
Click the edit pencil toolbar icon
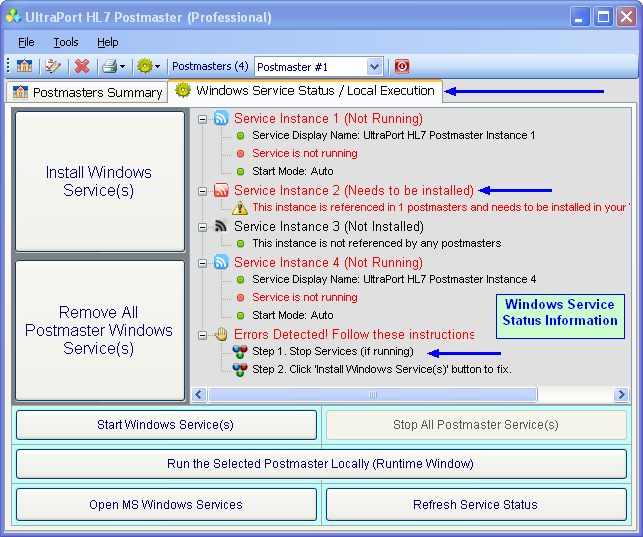point(53,66)
